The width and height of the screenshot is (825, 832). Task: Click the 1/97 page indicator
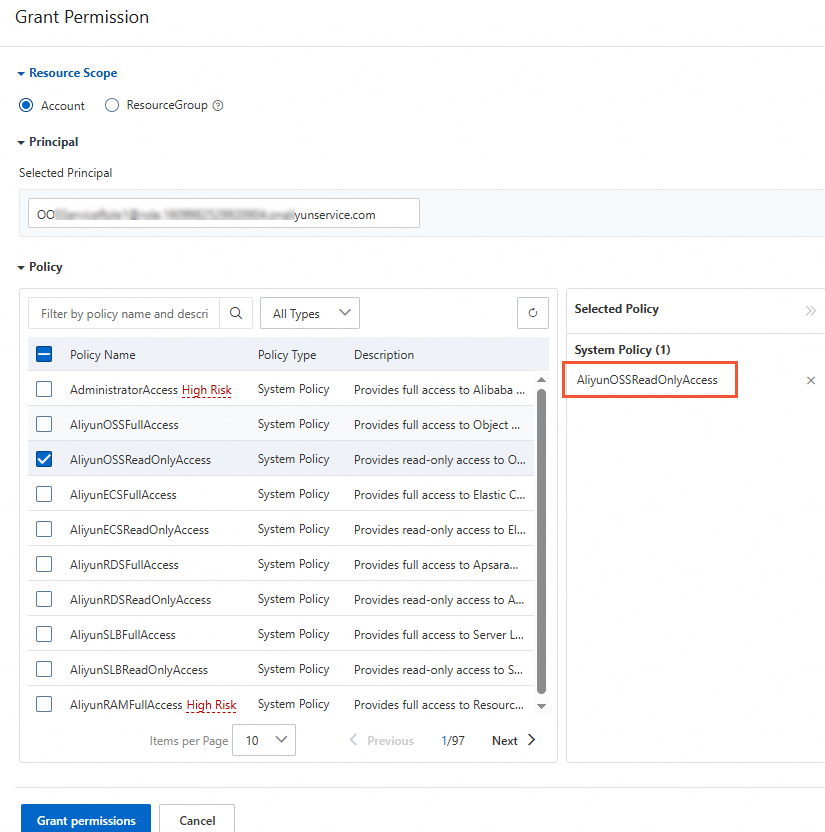click(453, 741)
